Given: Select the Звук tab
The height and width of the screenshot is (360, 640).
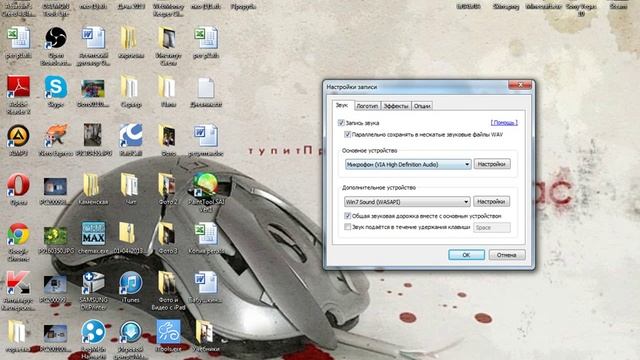Looking at the screenshot, I should click(342, 105).
